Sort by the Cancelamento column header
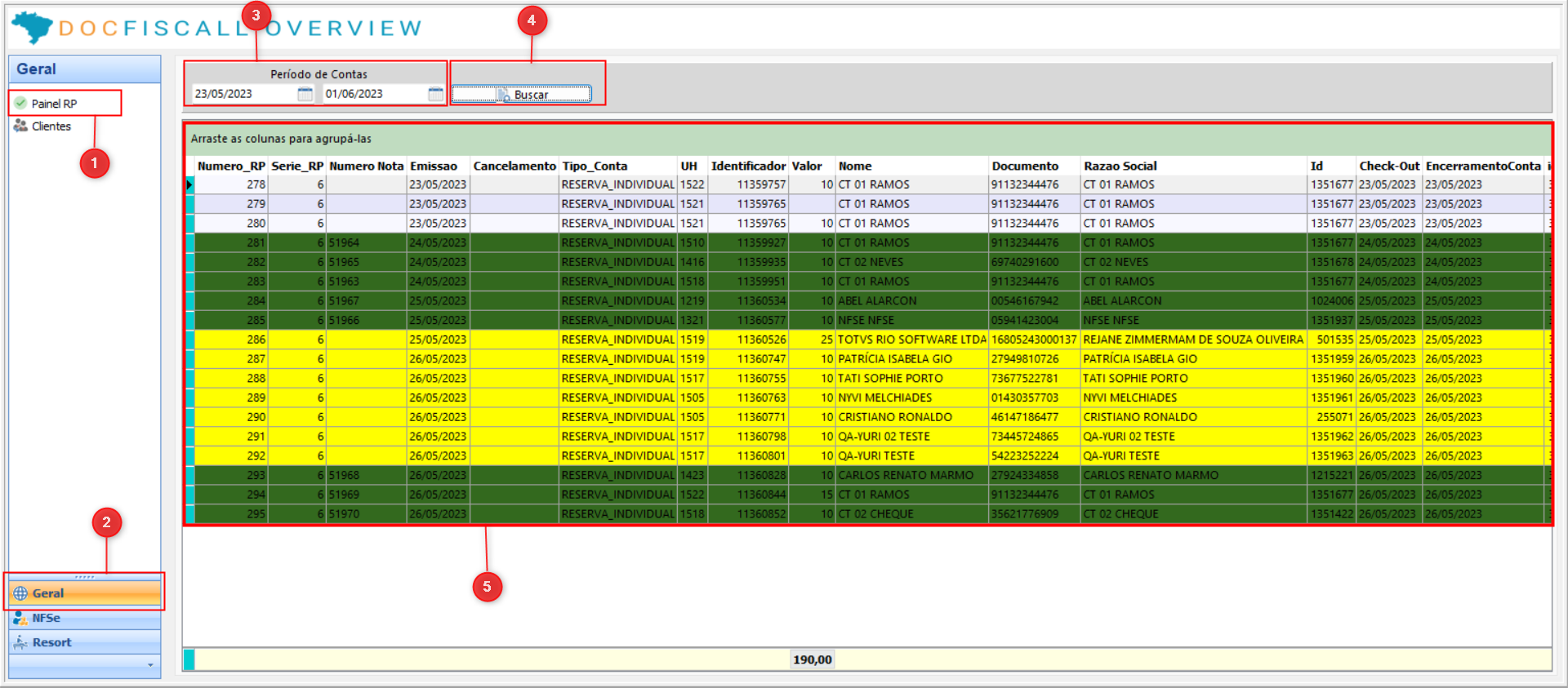The height and width of the screenshot is (688, 1568). pyautogui.click(x=514, y=166)
